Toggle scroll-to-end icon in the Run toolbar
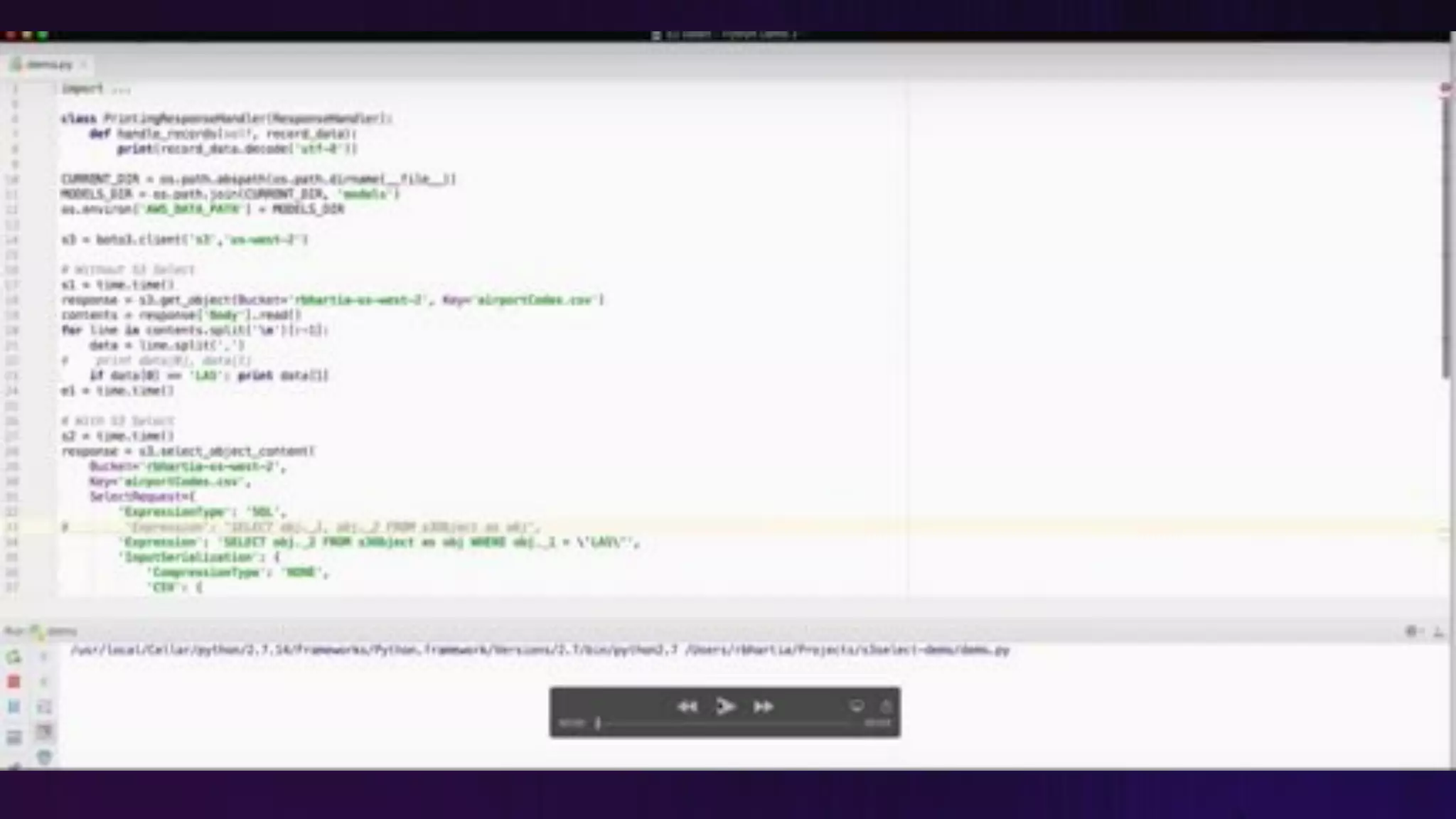Screen dimensions: 1456x819 tap(44, 732)
